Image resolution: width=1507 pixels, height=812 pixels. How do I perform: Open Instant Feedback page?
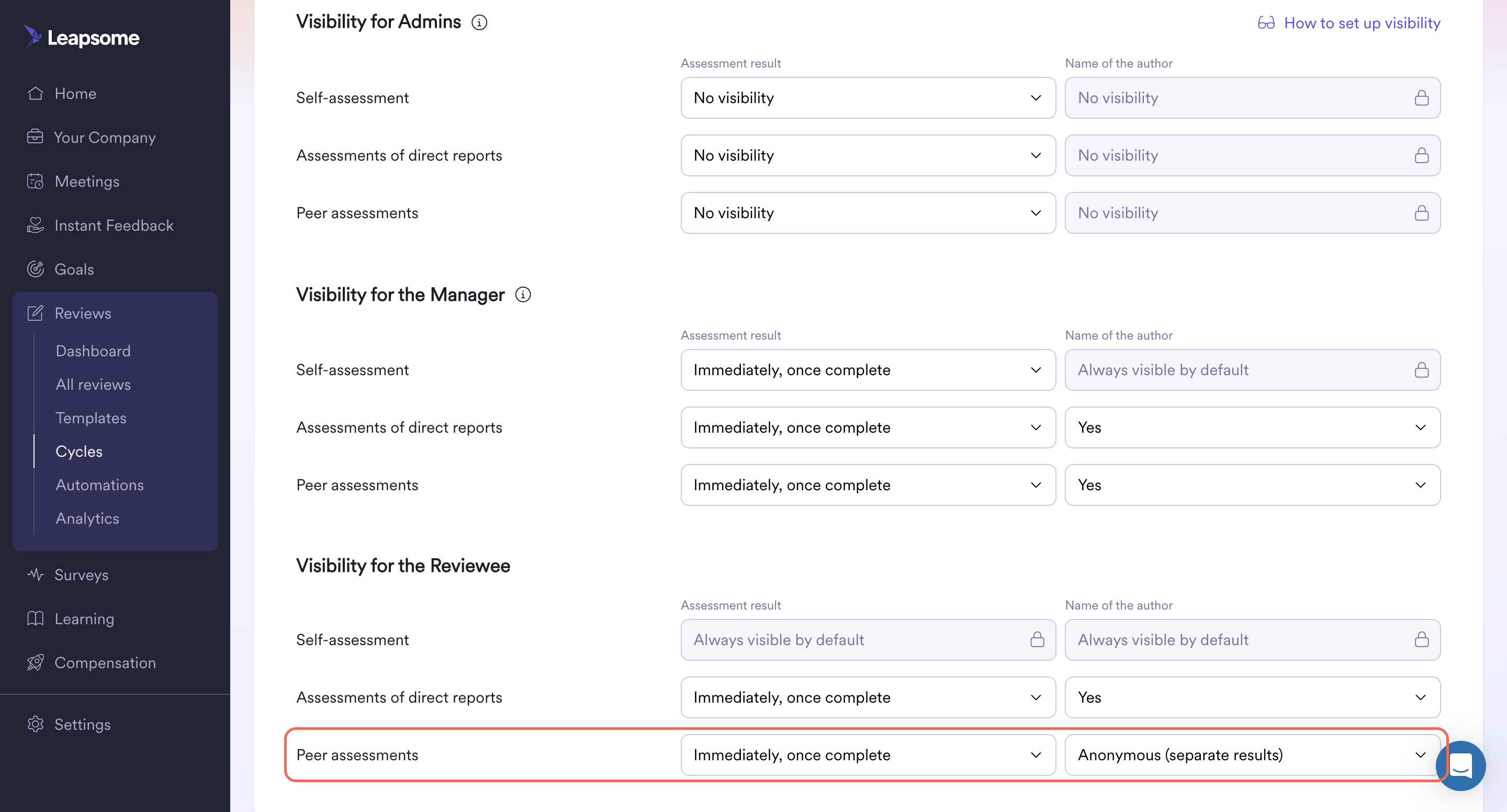click(x=114, y=225)
